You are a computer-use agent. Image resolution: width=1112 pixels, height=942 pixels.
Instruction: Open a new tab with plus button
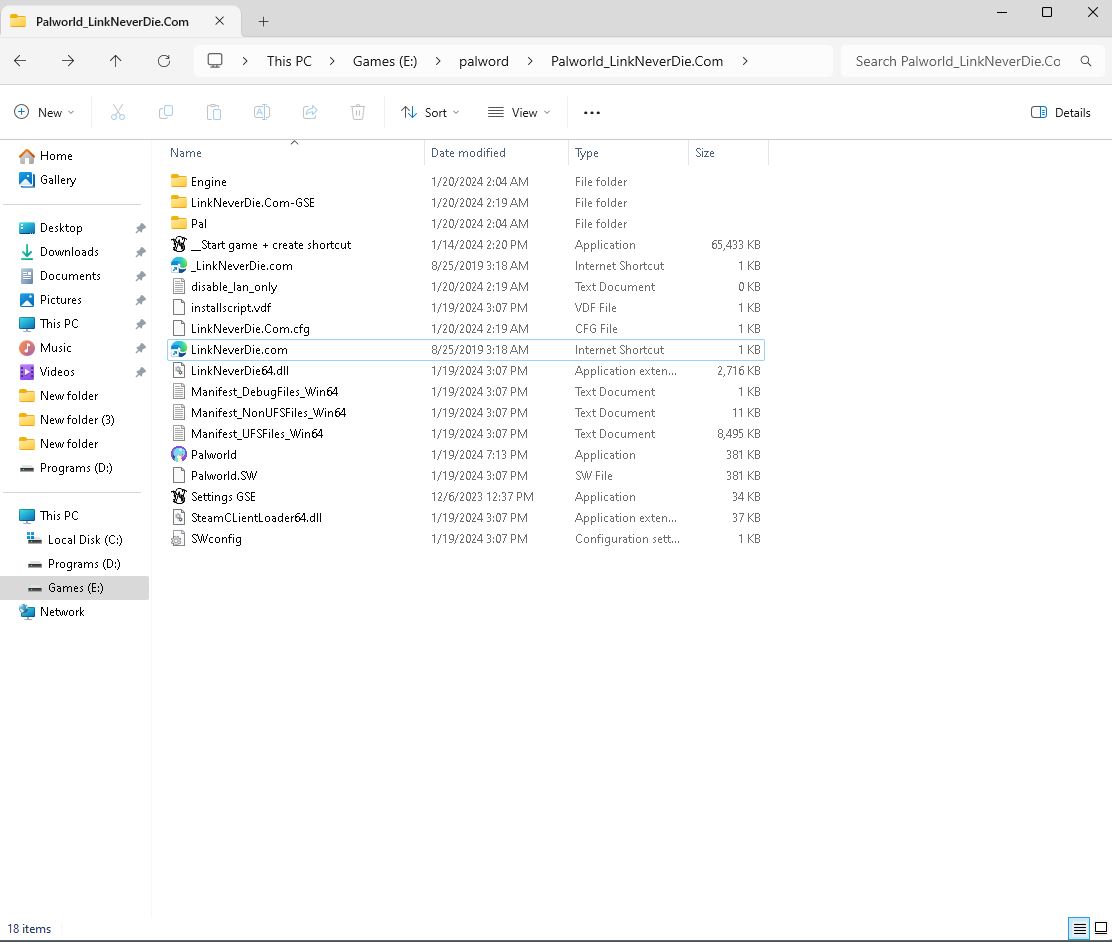pyautogui.click(x=264, y=21)
